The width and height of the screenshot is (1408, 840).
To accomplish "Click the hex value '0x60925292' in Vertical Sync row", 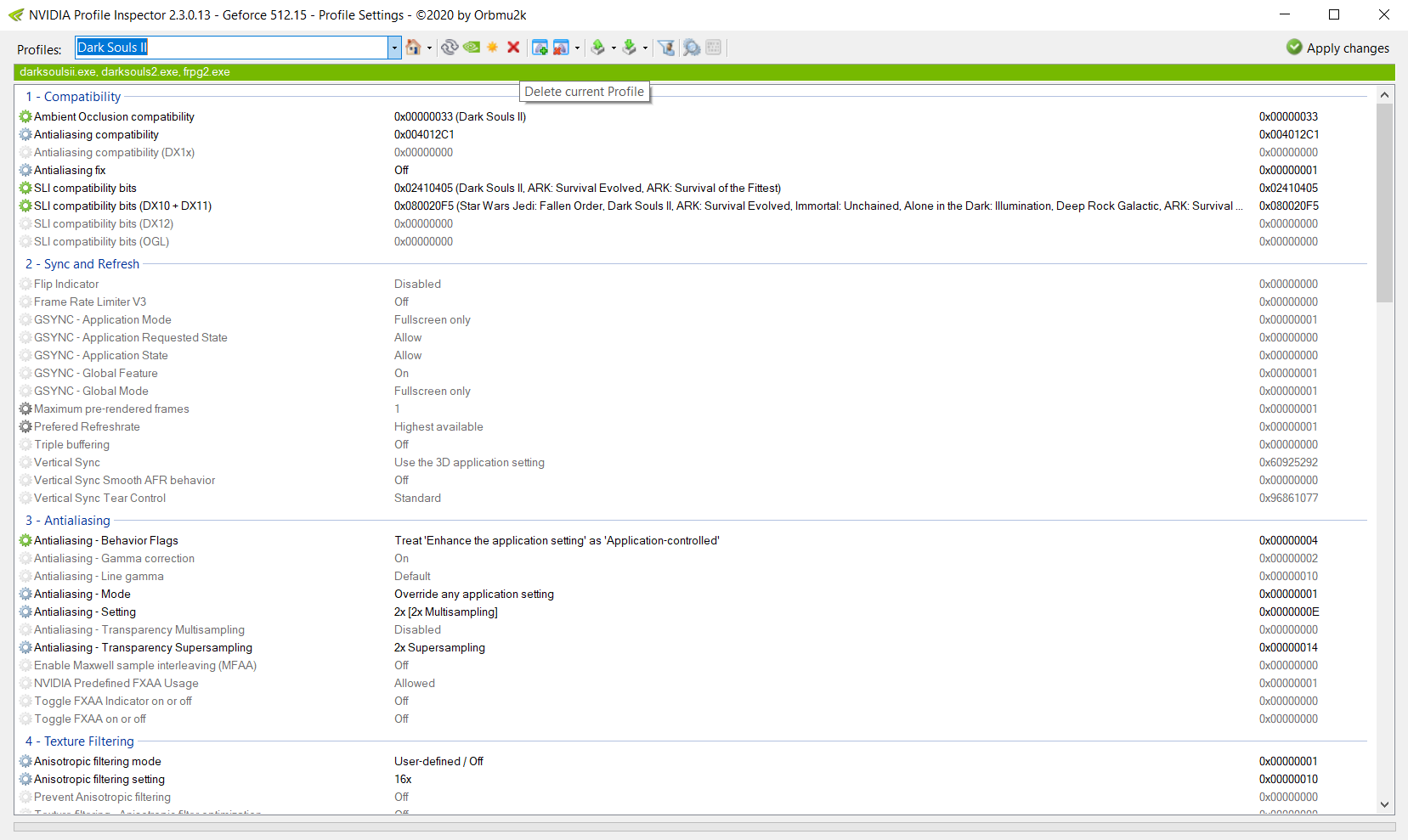I will click(x=1288, y=462).
